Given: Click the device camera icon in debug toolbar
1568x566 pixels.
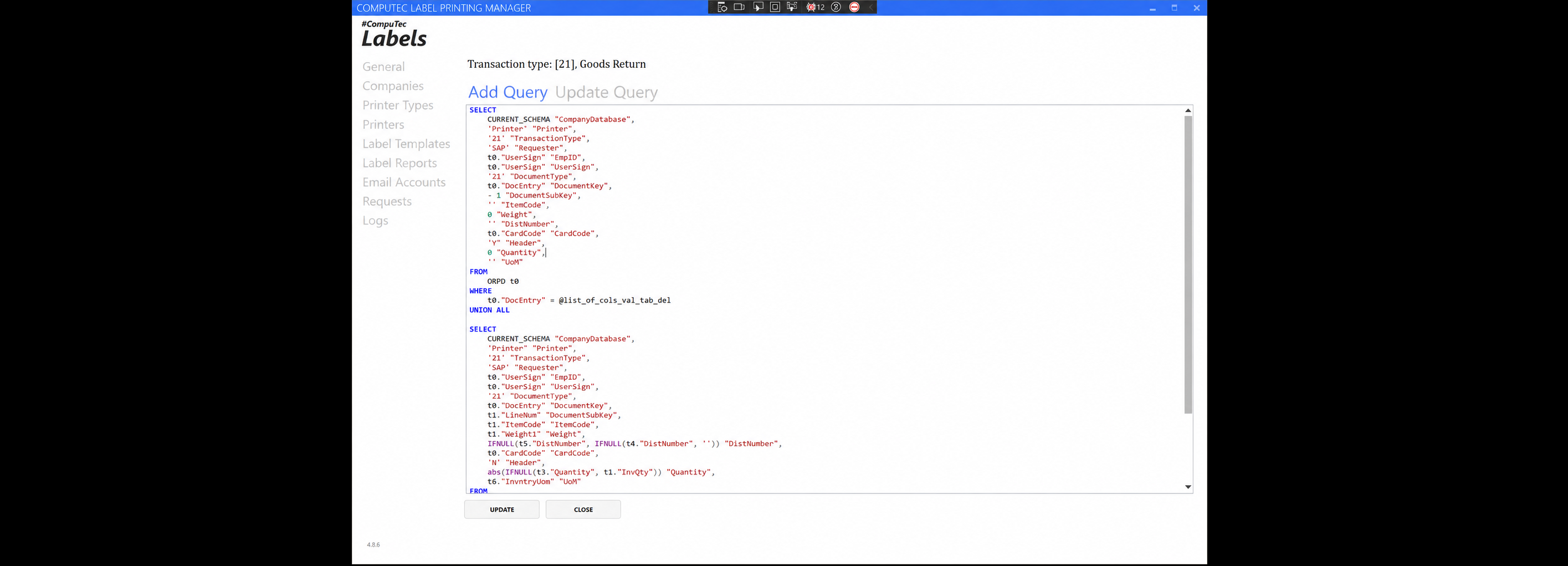Looking at the screenshot, I should coord(739,7).
